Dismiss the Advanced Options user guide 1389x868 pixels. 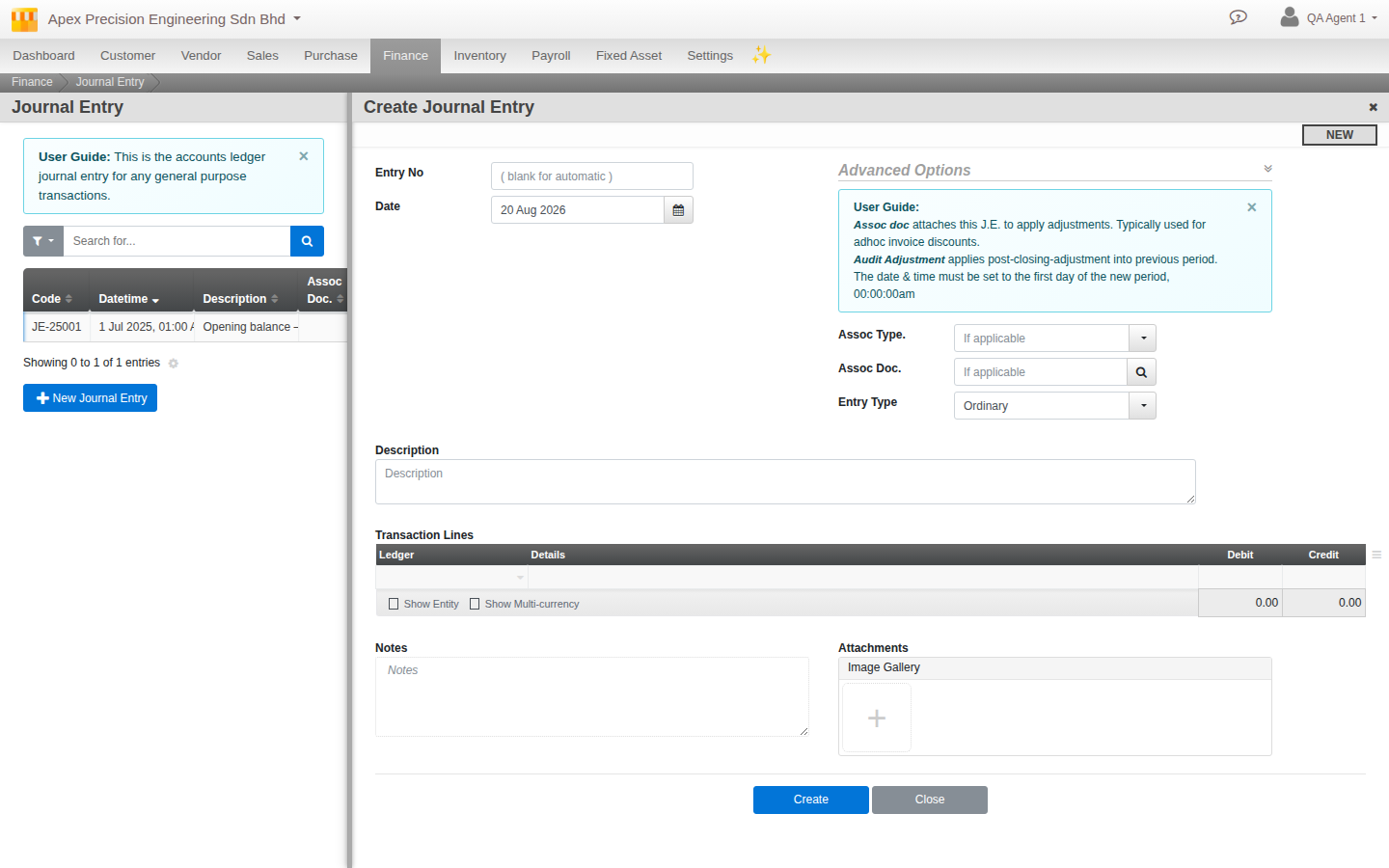[1252, 207]
